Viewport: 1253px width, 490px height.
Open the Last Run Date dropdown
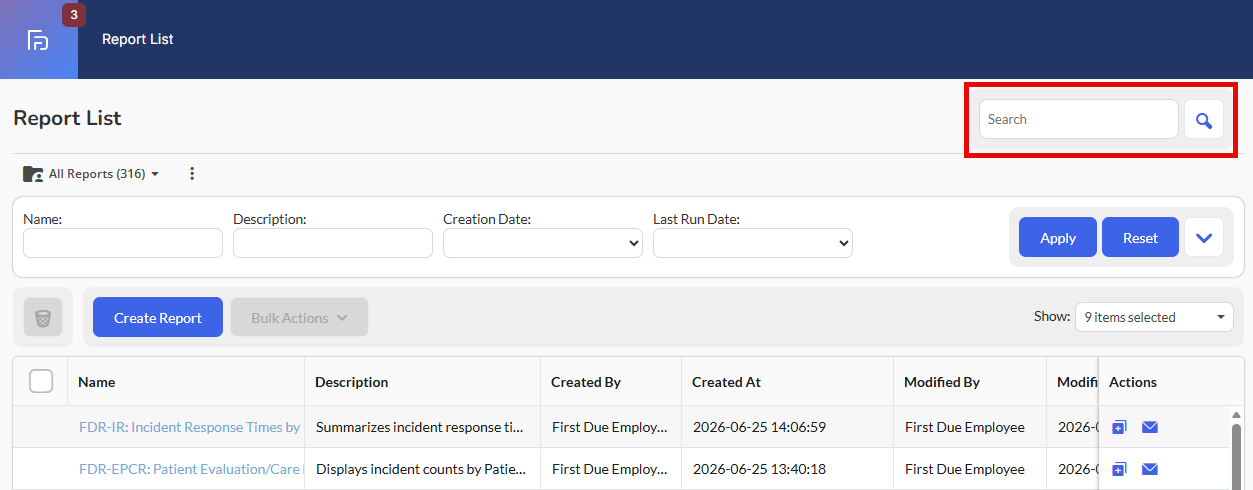click(x=753, y=243)
